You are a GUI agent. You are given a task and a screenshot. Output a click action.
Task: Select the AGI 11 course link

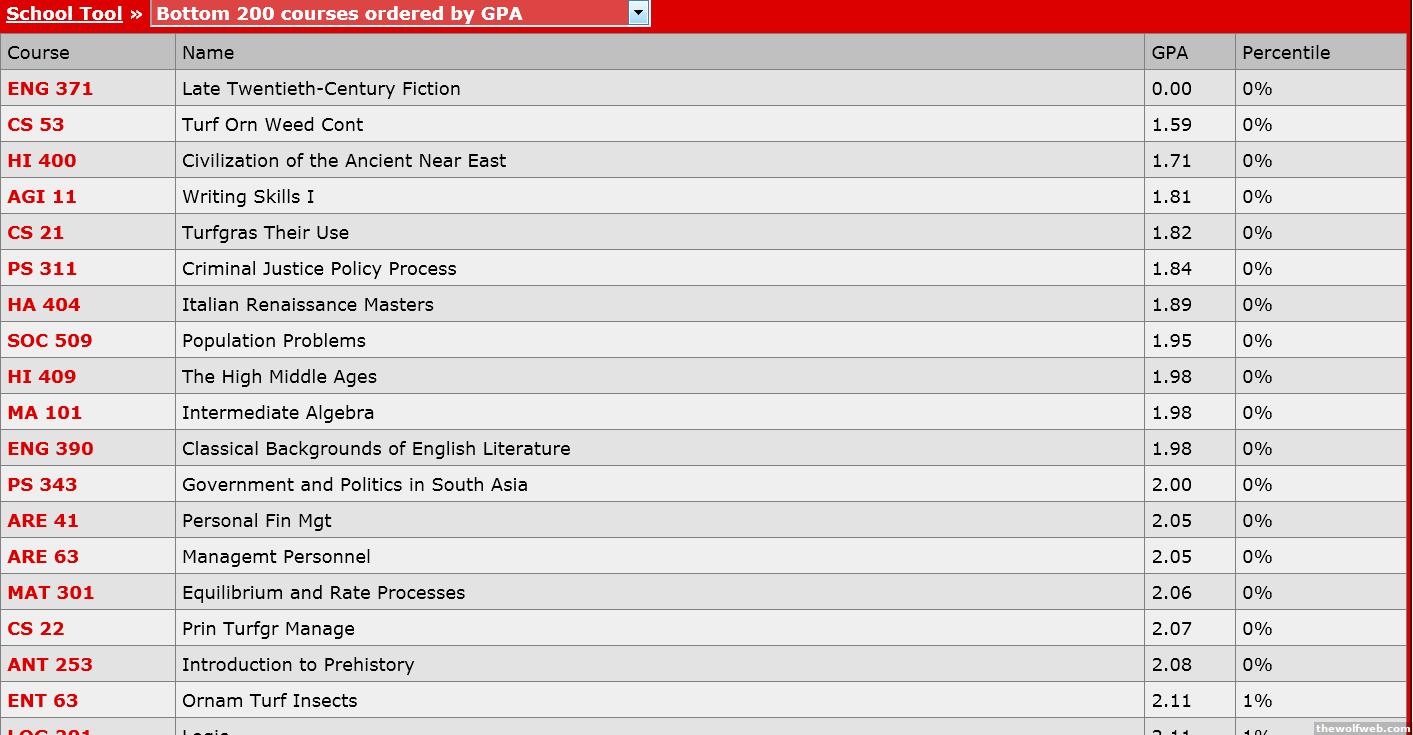coord(42,196)
